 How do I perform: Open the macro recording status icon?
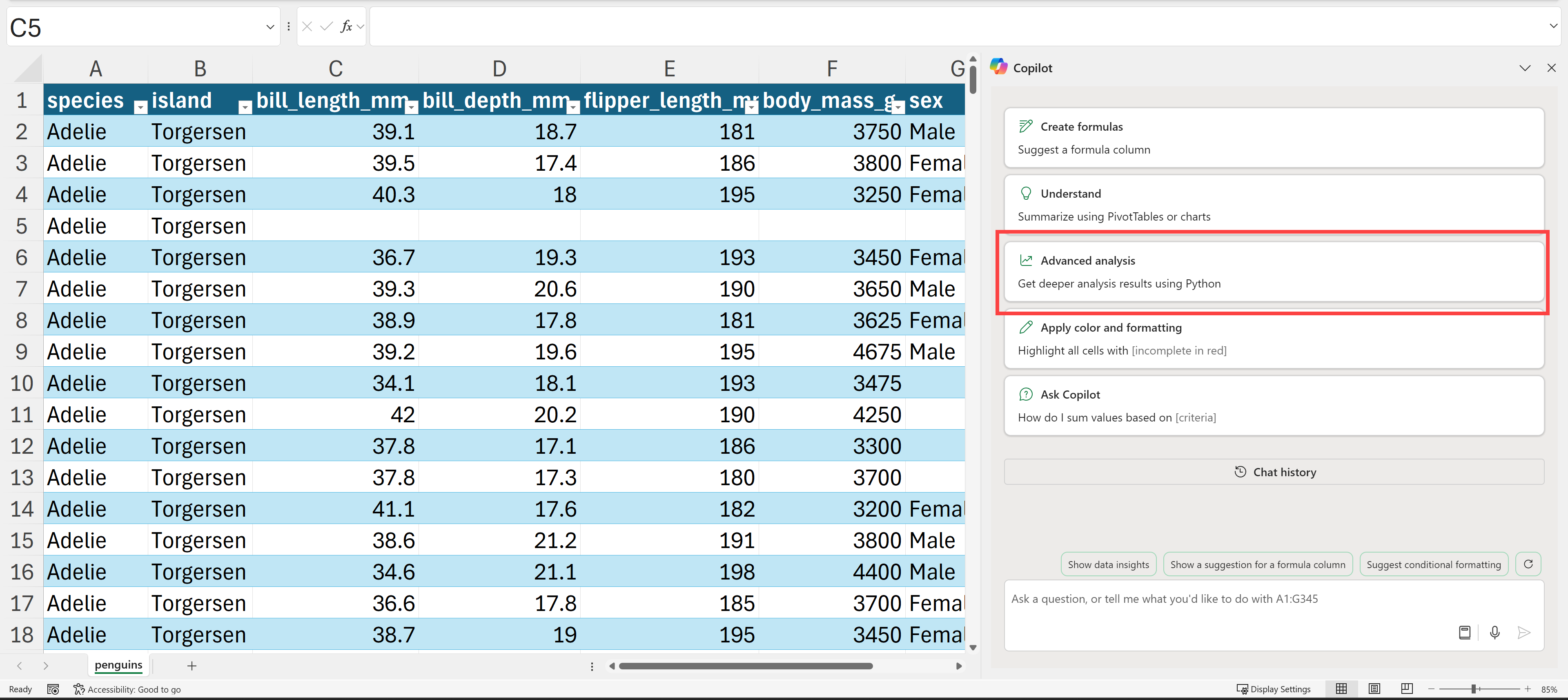pos(53,689)
